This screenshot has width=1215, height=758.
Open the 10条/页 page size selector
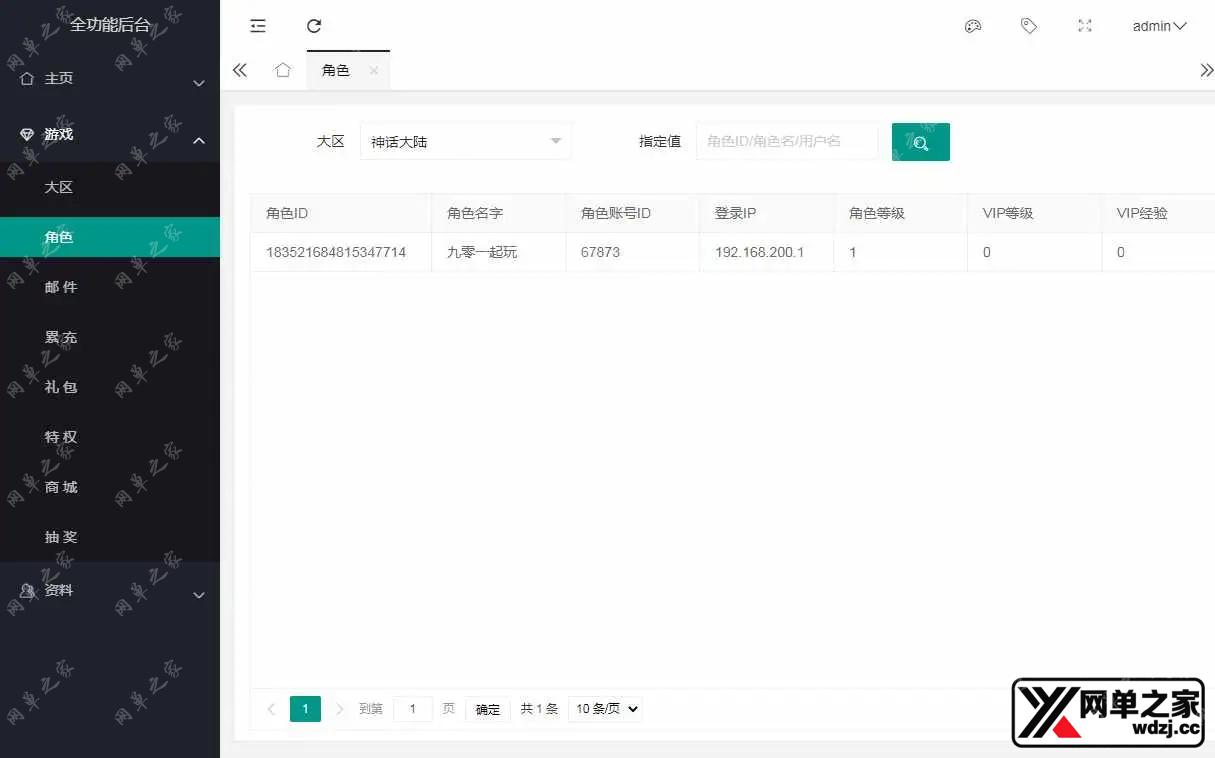click(x=604, y=708)
